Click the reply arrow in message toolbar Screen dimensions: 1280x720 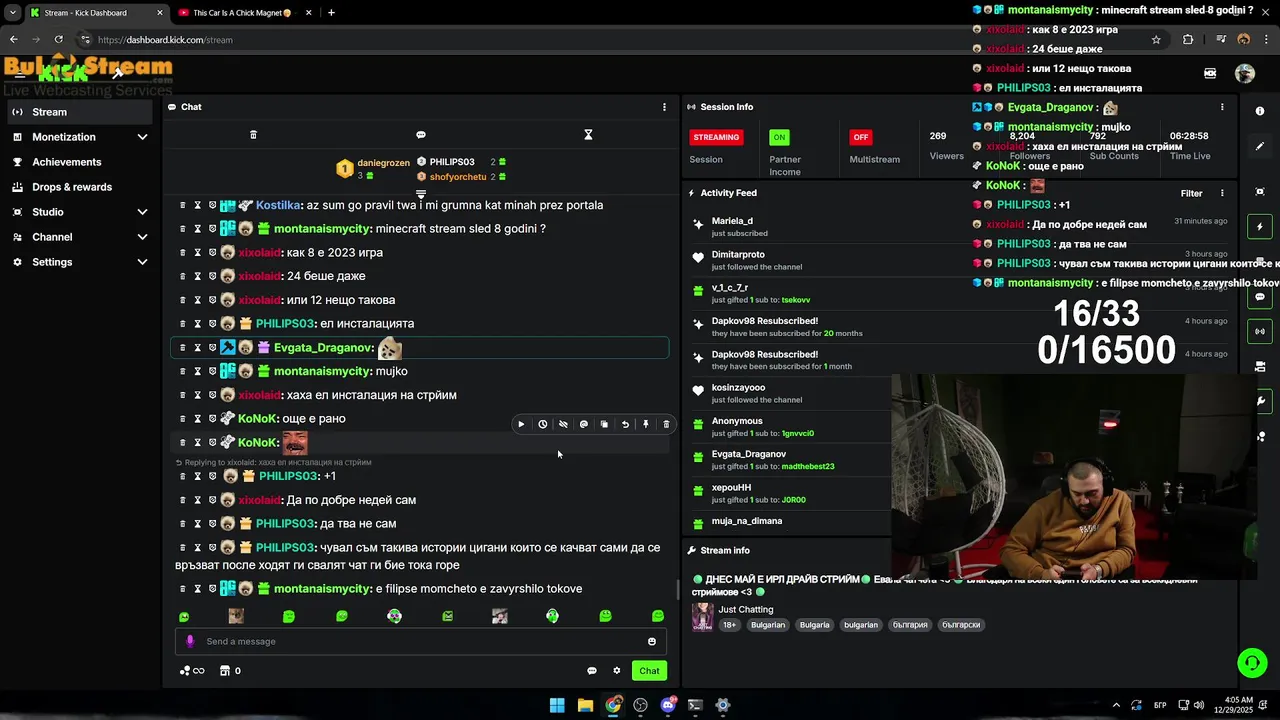pyautogui.click(x=625, y=425)
